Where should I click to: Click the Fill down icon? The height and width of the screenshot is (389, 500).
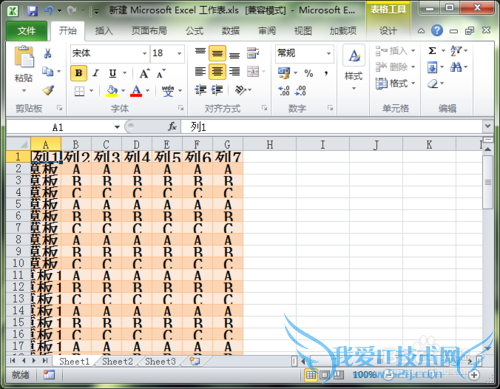pos(432,67)
